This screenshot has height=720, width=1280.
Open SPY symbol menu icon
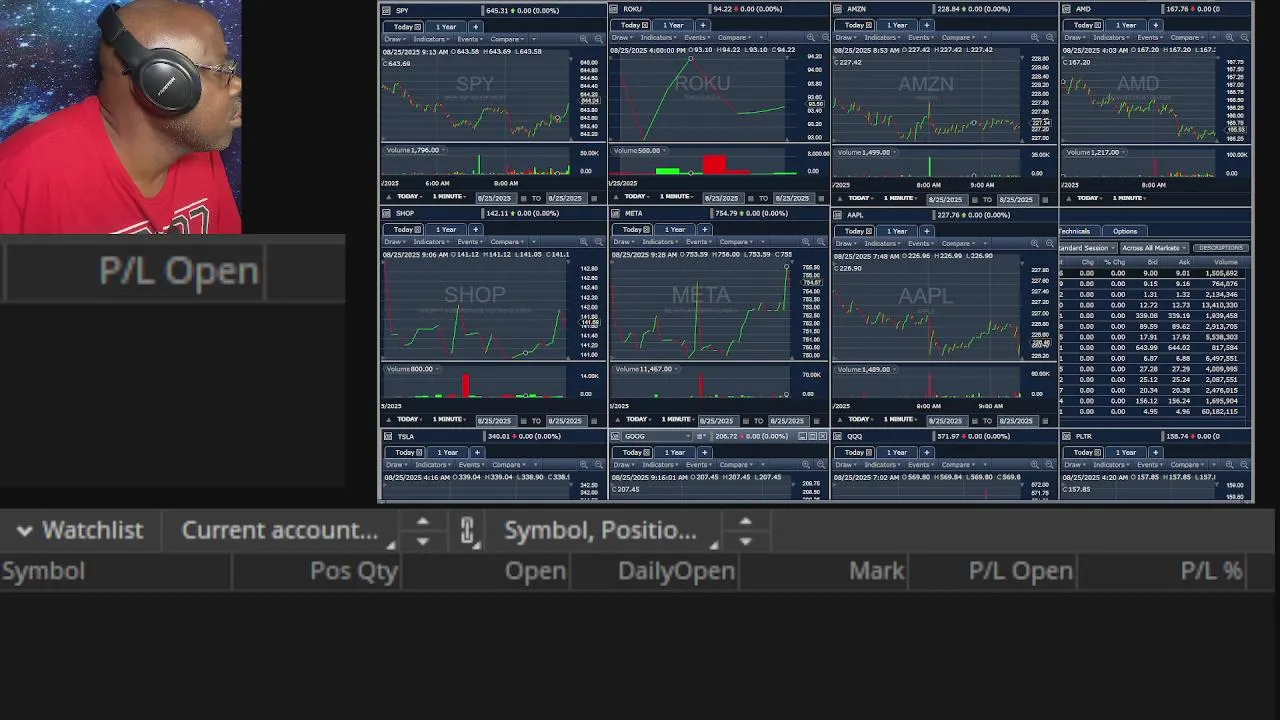(x=386, y=10)
